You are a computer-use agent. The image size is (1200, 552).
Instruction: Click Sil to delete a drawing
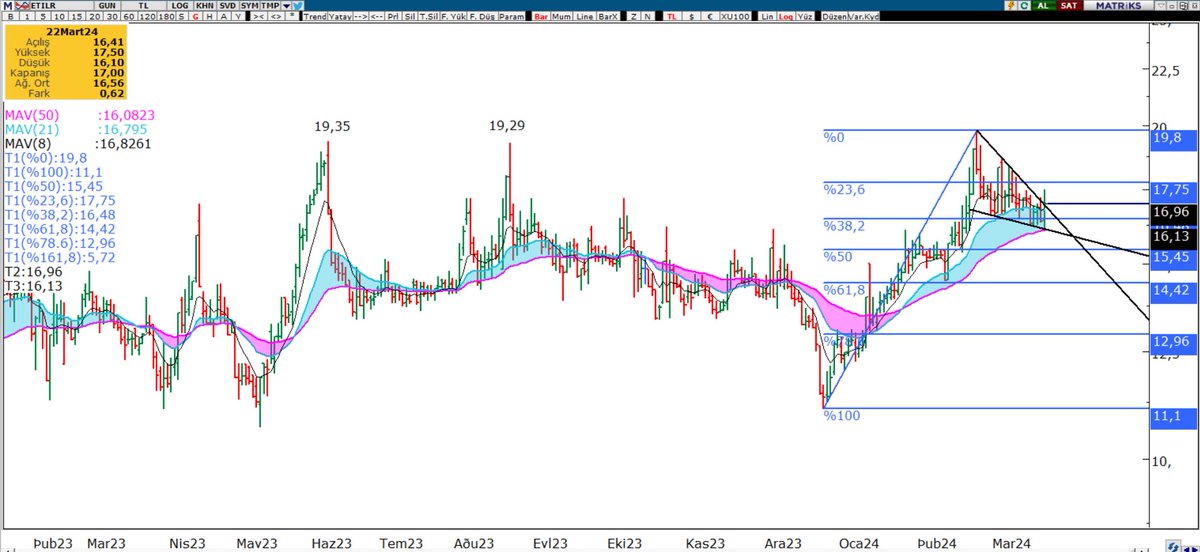click(410, 17)
